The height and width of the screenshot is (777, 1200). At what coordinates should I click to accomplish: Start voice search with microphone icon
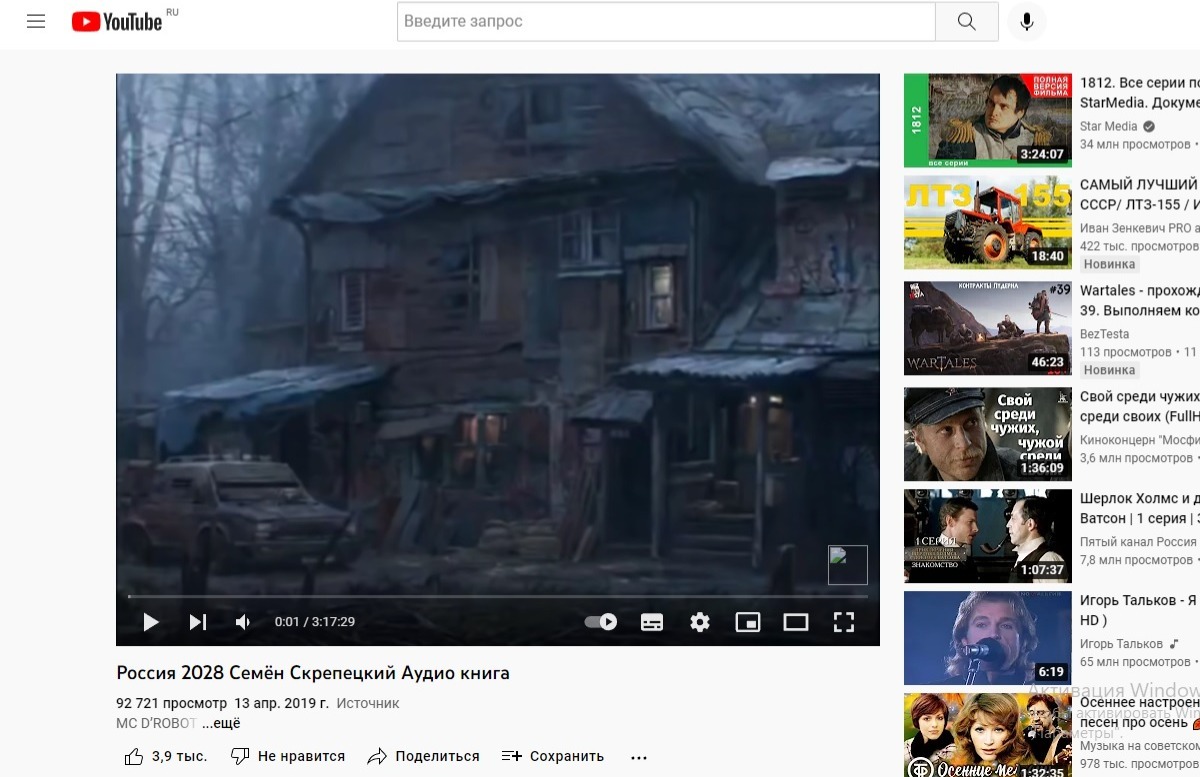[1026, 21]
